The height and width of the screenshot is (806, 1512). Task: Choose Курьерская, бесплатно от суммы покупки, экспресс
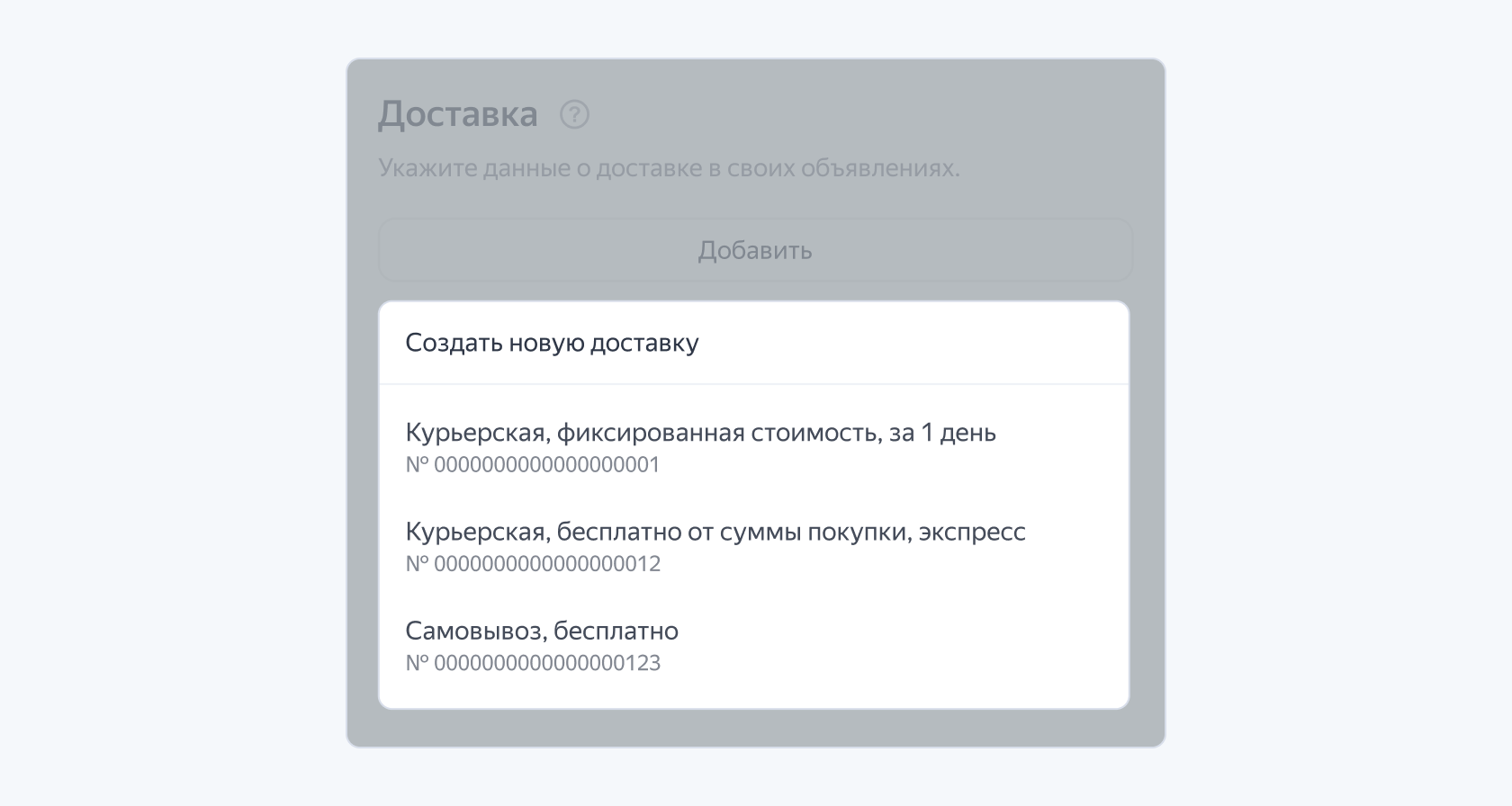[715, 532]
